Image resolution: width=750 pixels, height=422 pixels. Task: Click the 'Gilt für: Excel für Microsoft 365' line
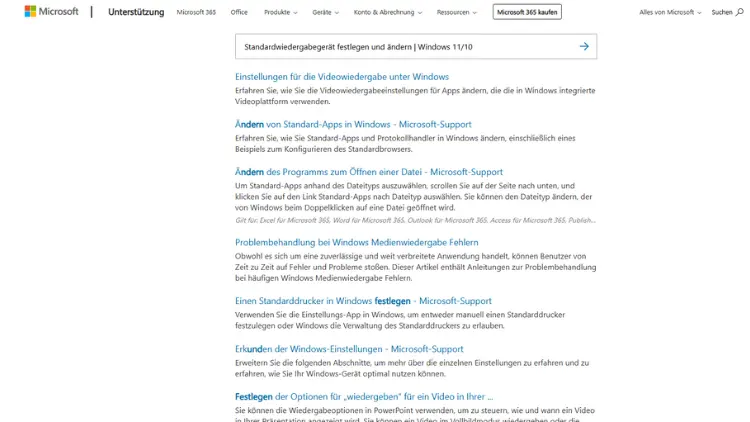pos(415,221)
